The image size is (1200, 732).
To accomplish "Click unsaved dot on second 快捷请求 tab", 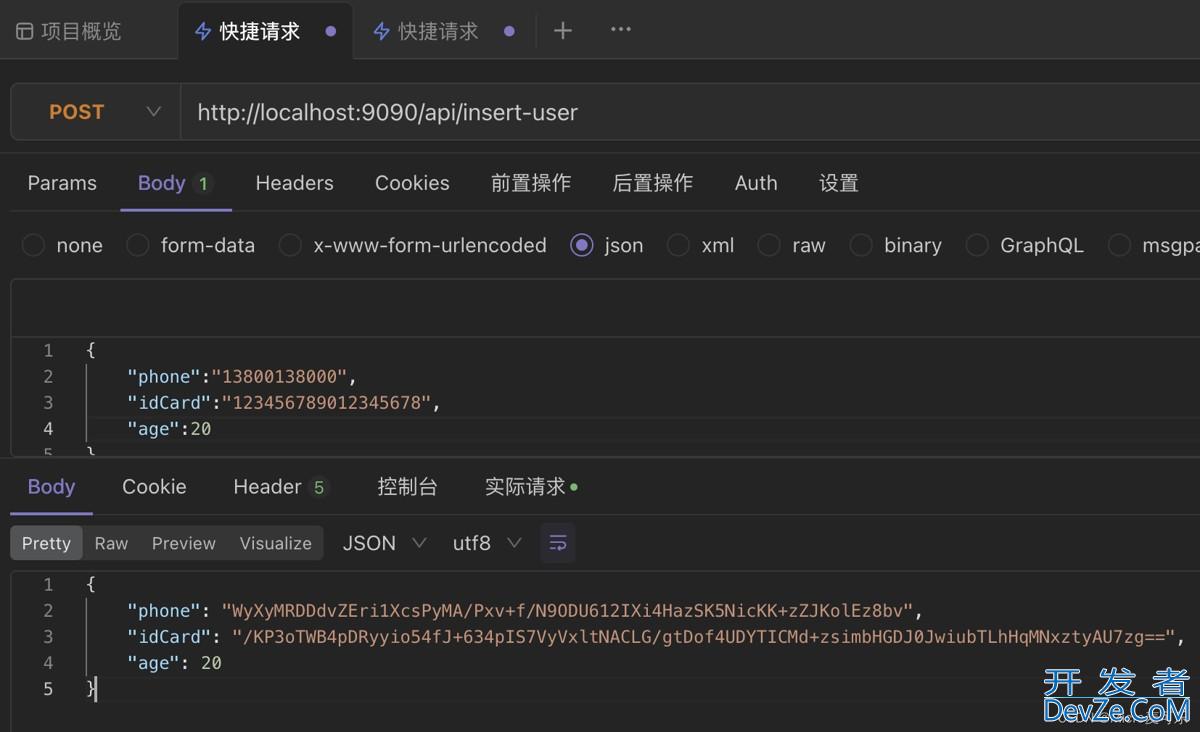I will click(509, 32).
